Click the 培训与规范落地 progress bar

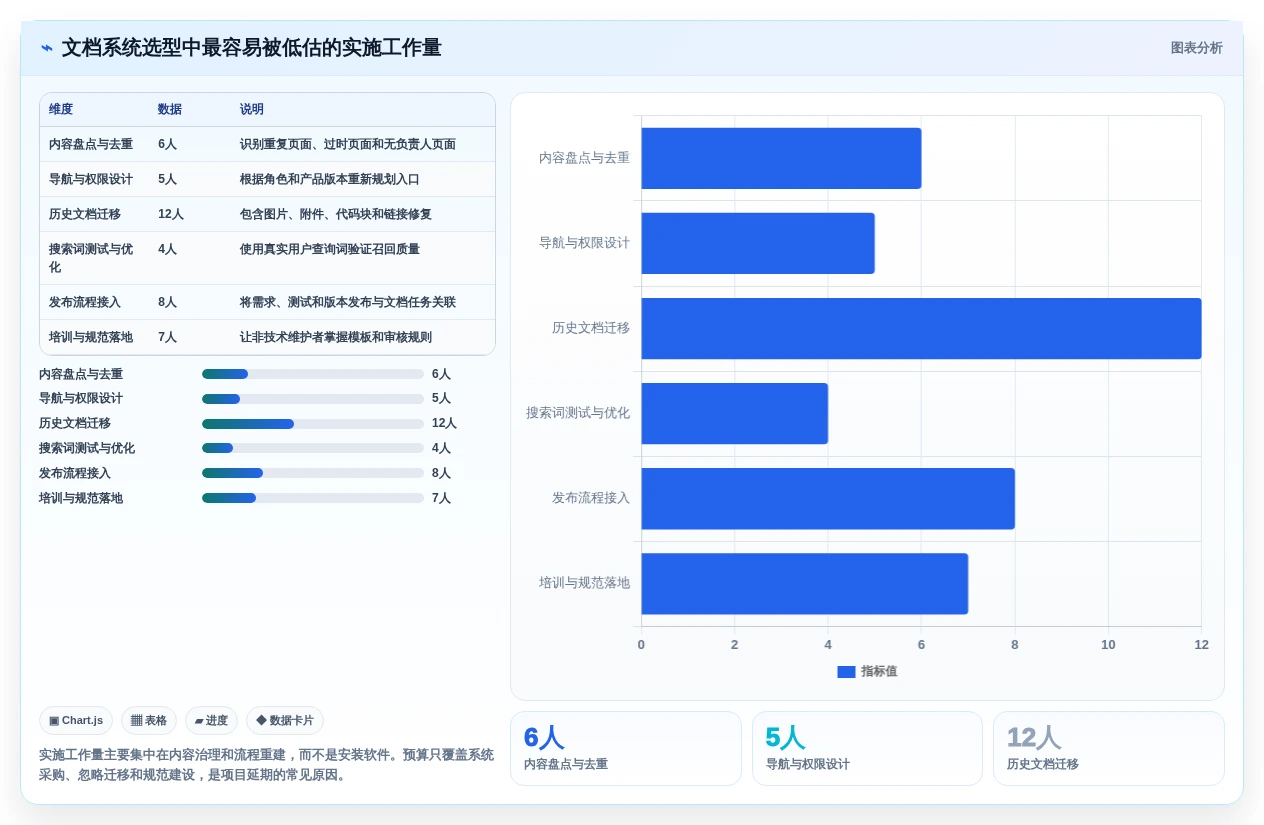pyautogui.click(x=313, y=498)
